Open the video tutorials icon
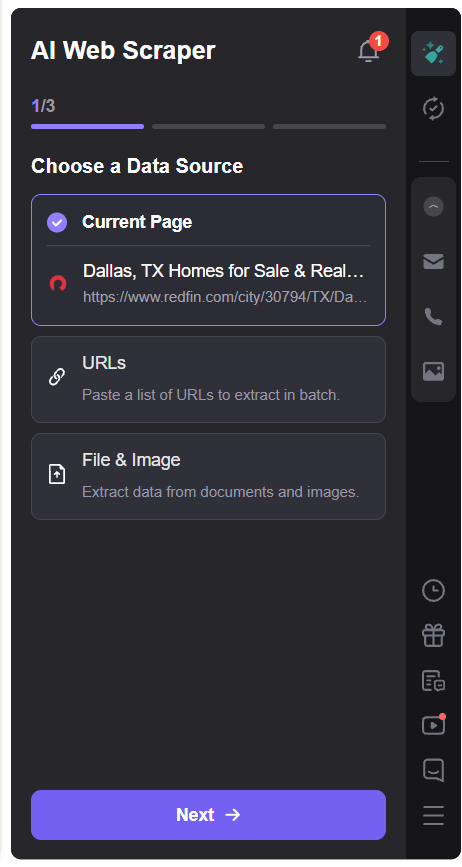The image size is (462, 867). pos(433,724)
